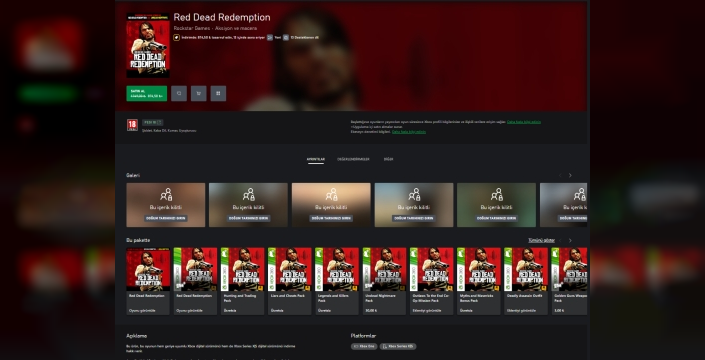Click DOĞUM TARİHİNİZİ GİRİN on third gallery tile
Viewport: 705px width, 360px height.
coord(331,218)
